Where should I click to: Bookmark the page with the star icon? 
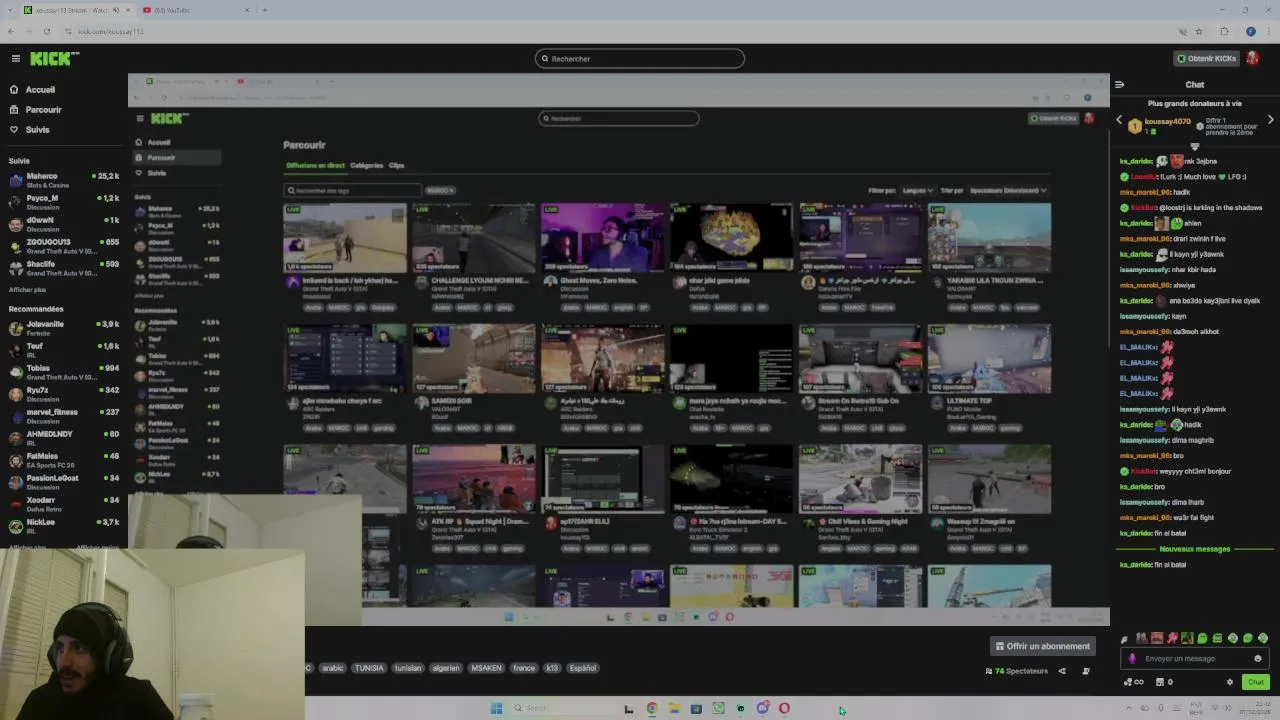1199,32
